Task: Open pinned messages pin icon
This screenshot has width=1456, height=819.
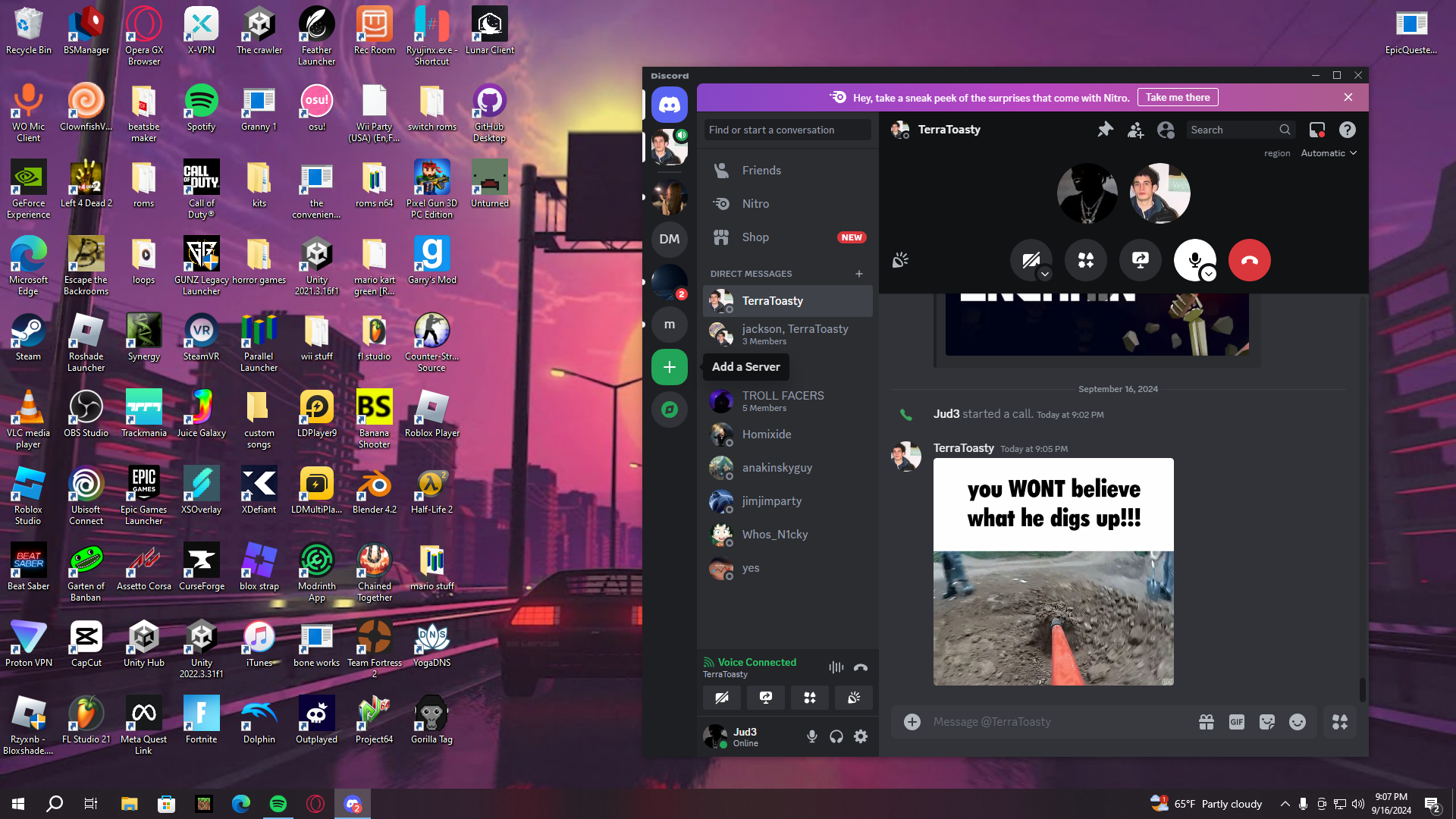Action: (1105, 130)
